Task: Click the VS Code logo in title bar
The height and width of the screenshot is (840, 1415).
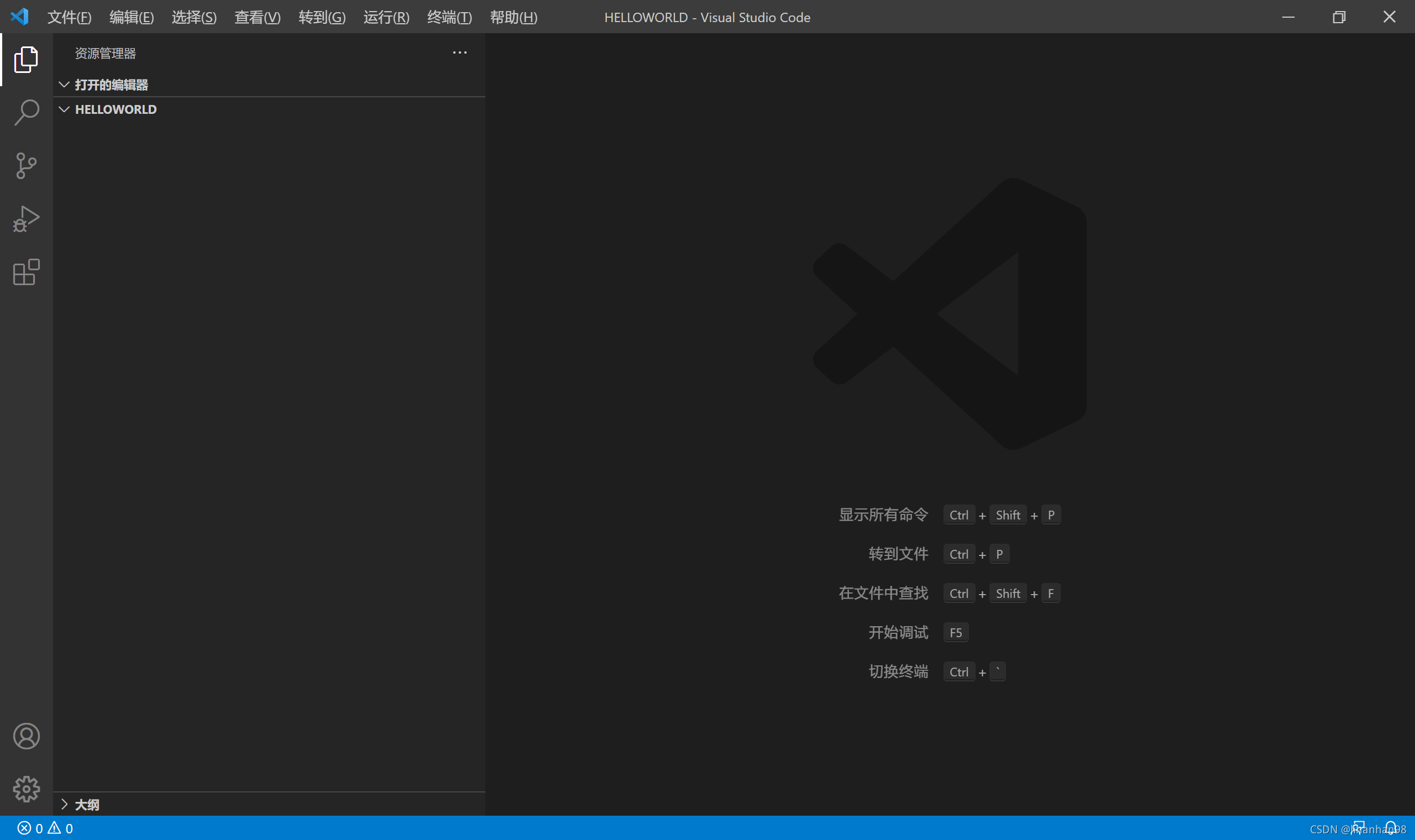Action: point(19,17)
